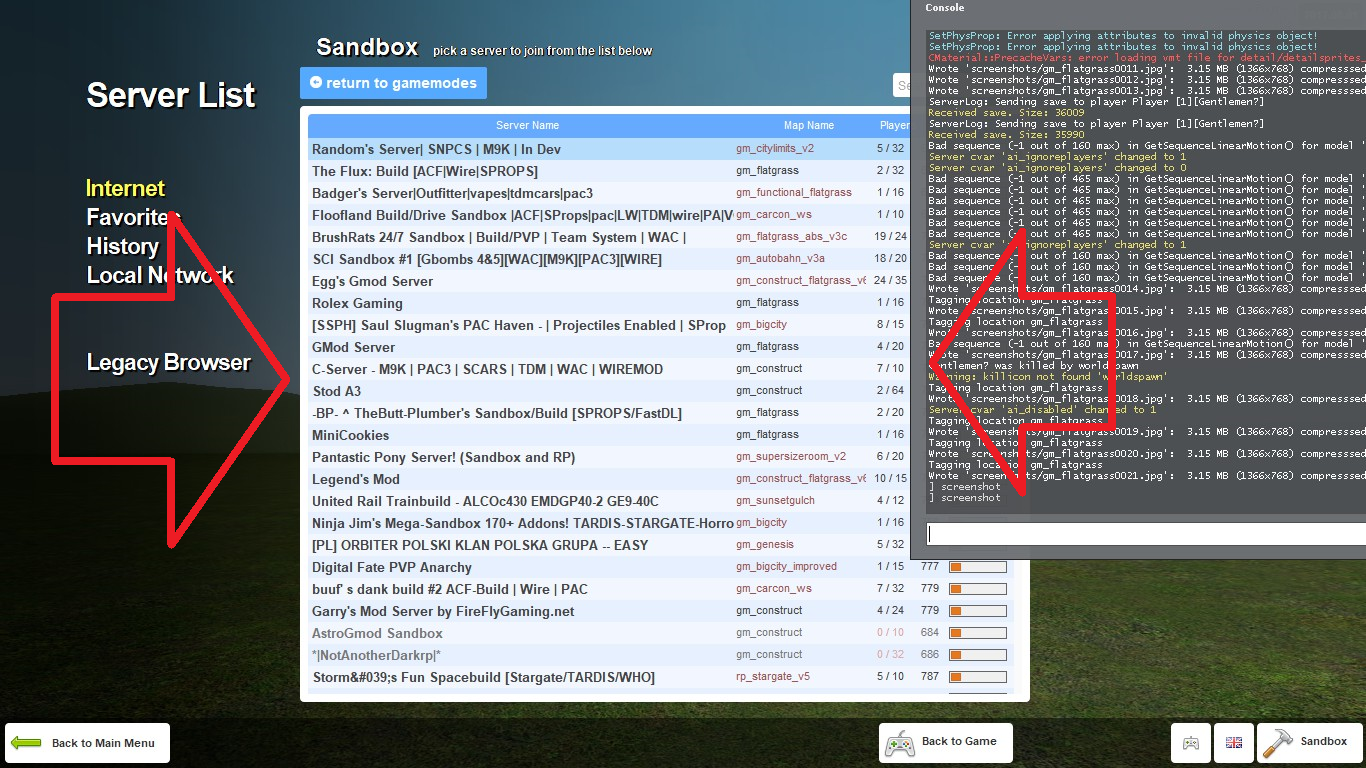Viewport: 1366px width, 768px height.
Task: Focus the Console command input field
Action: (x=1146, y=534)
